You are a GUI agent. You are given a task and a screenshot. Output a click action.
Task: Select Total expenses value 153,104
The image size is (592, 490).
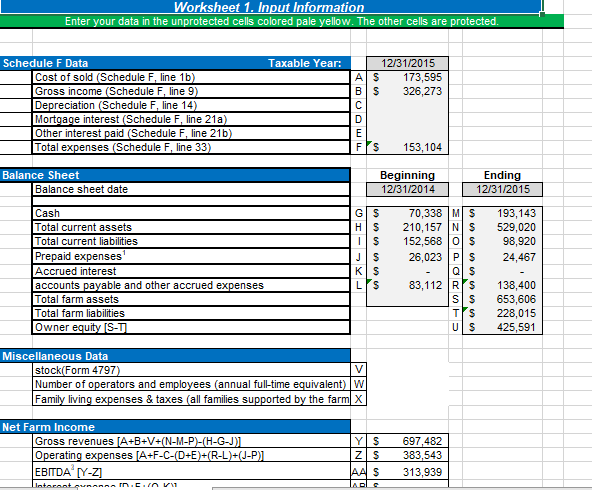click(407, 147)
